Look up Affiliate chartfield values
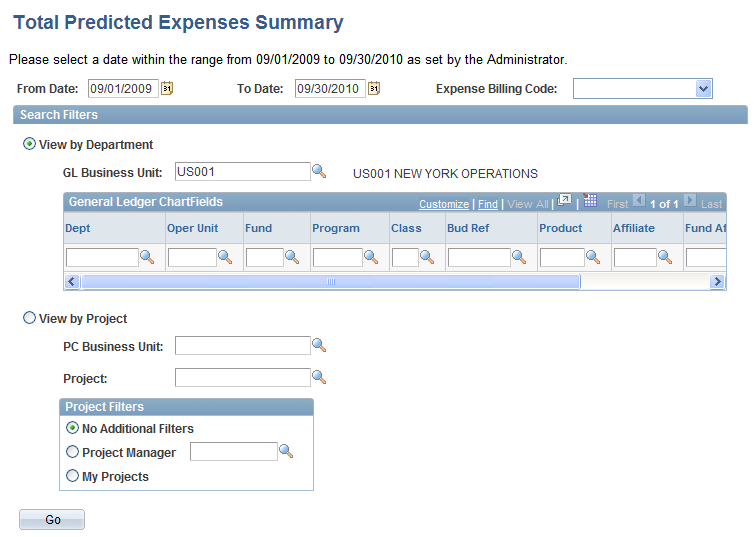756x537 pixels. 665,257
